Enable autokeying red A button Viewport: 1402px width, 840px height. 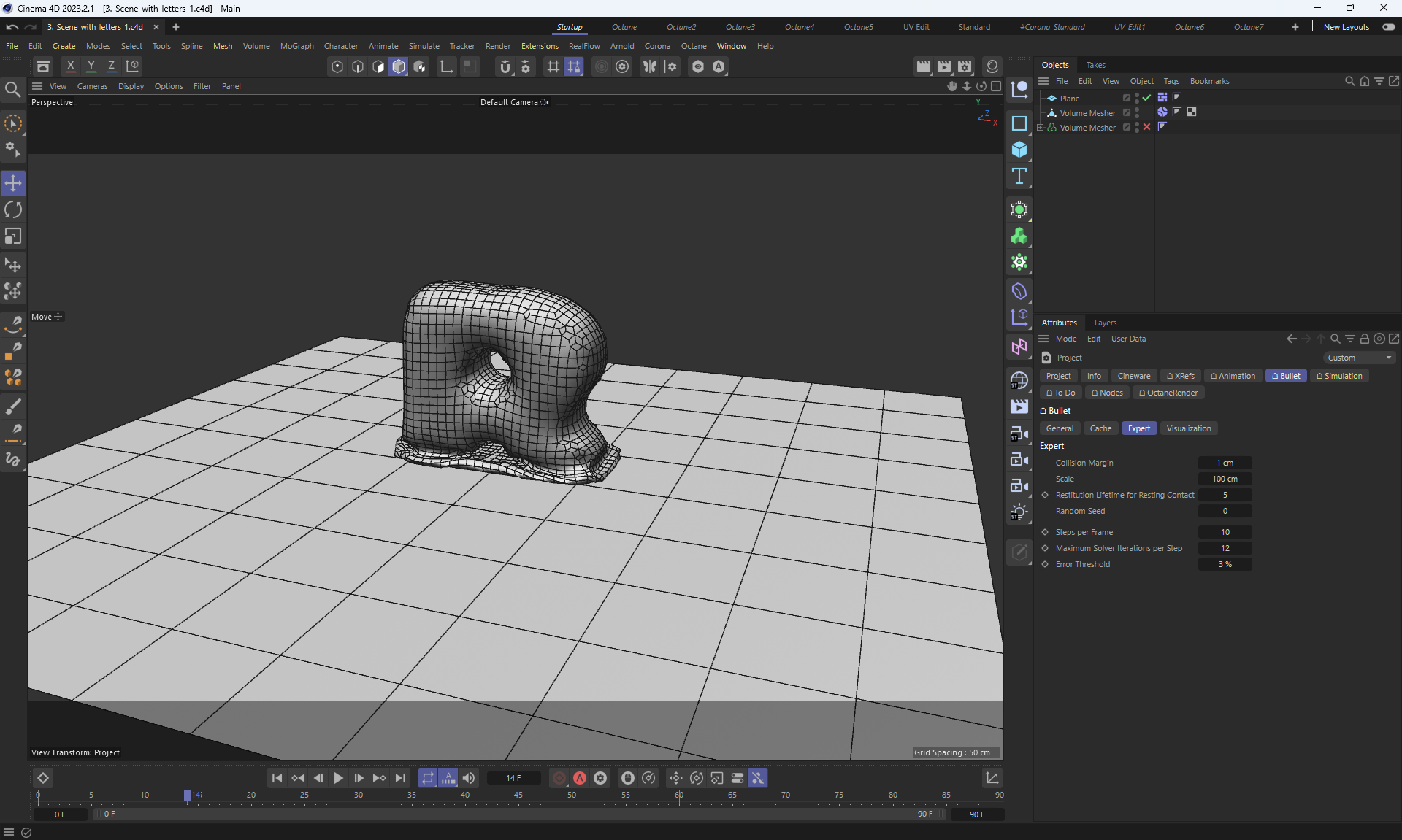[580, 778]
